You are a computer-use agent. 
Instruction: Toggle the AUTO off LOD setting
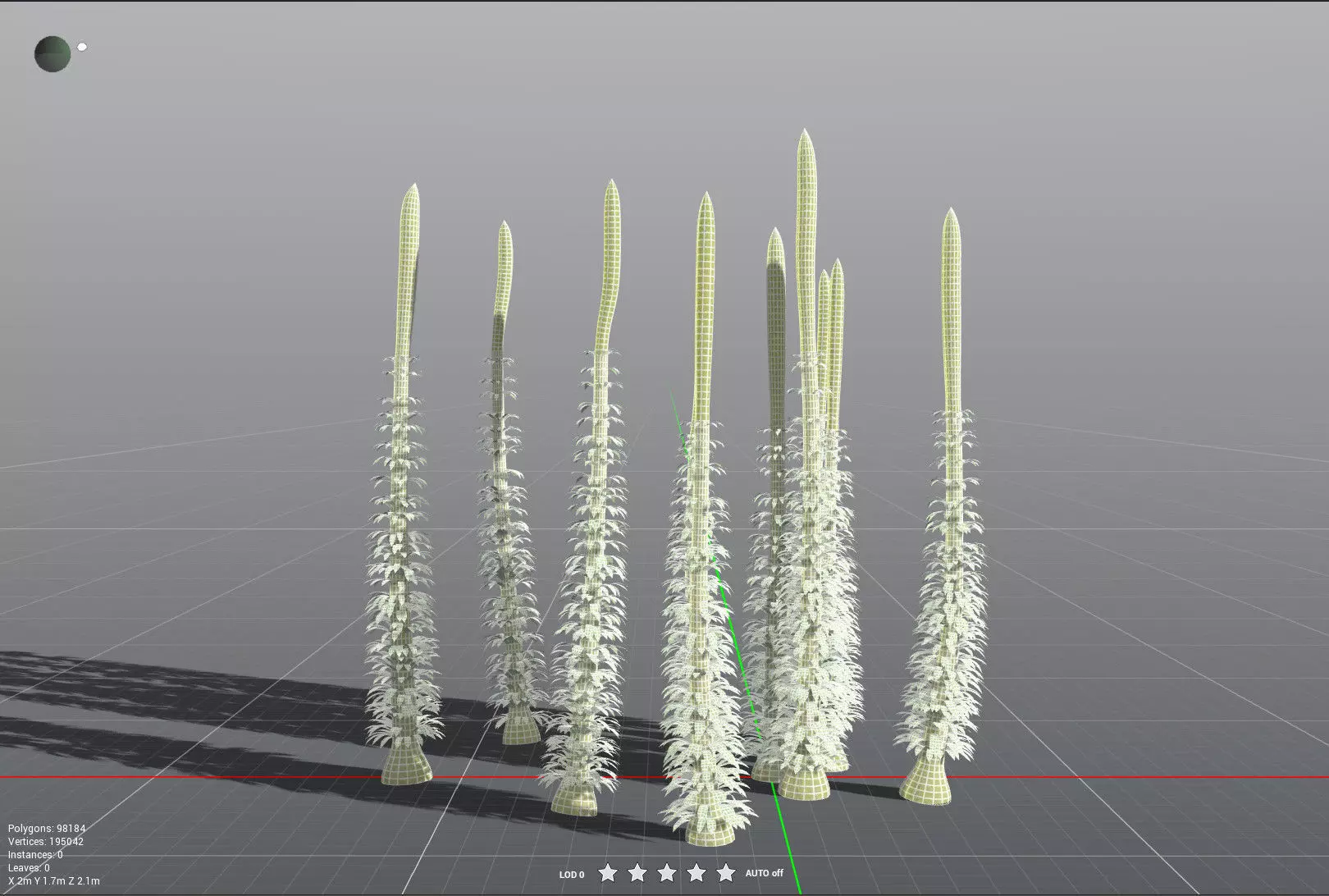click(x=764, y=874)
